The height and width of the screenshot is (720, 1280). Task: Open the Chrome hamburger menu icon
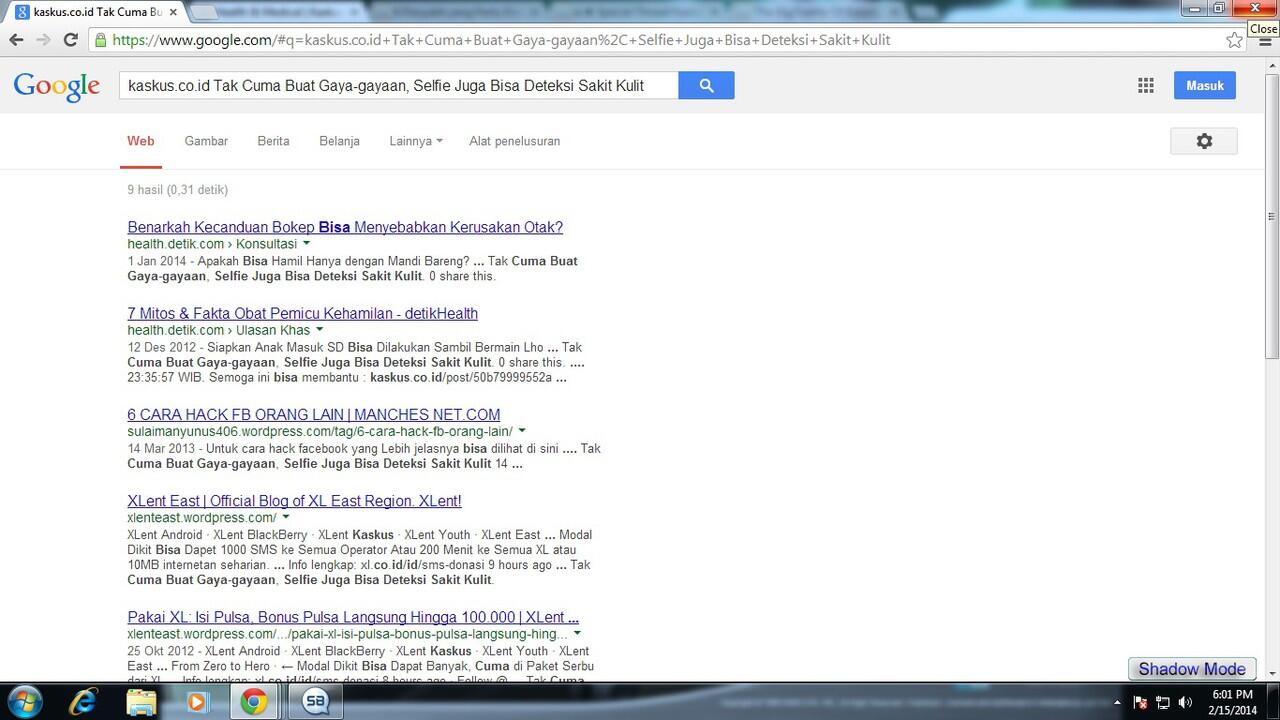click(x=1264, y=40)
